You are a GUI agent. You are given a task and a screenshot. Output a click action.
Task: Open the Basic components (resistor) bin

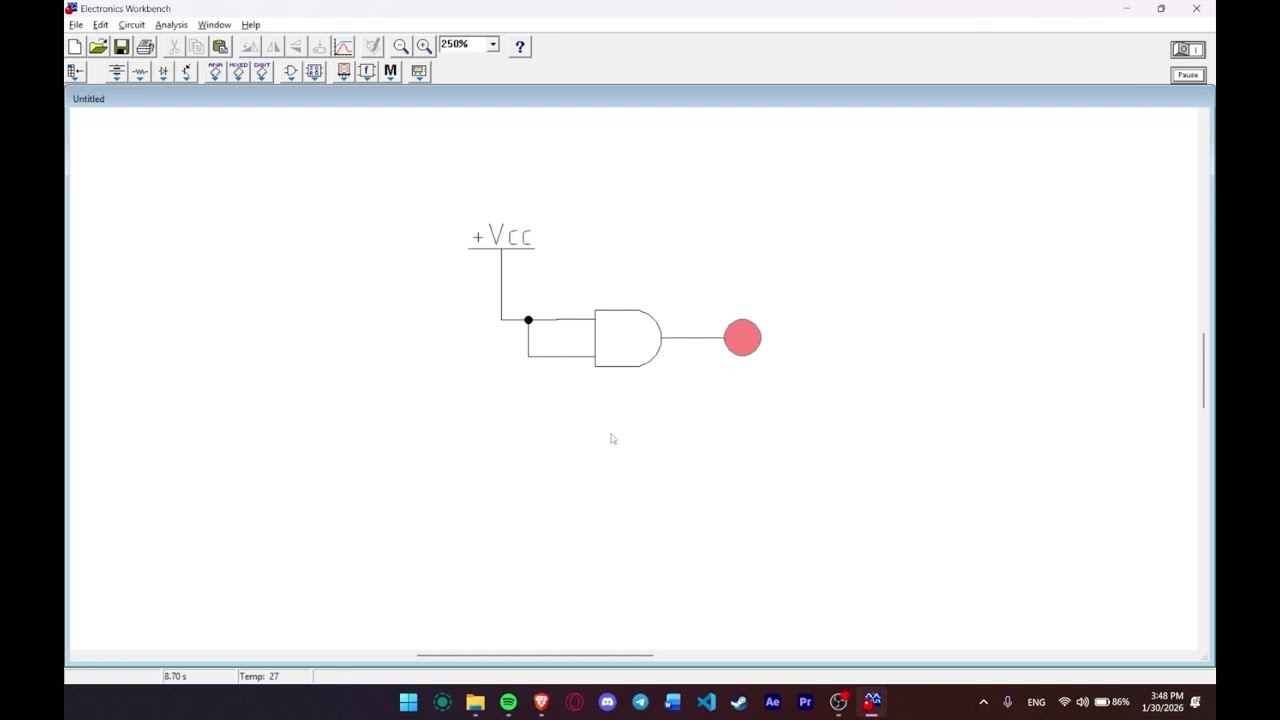coord(139,71)
